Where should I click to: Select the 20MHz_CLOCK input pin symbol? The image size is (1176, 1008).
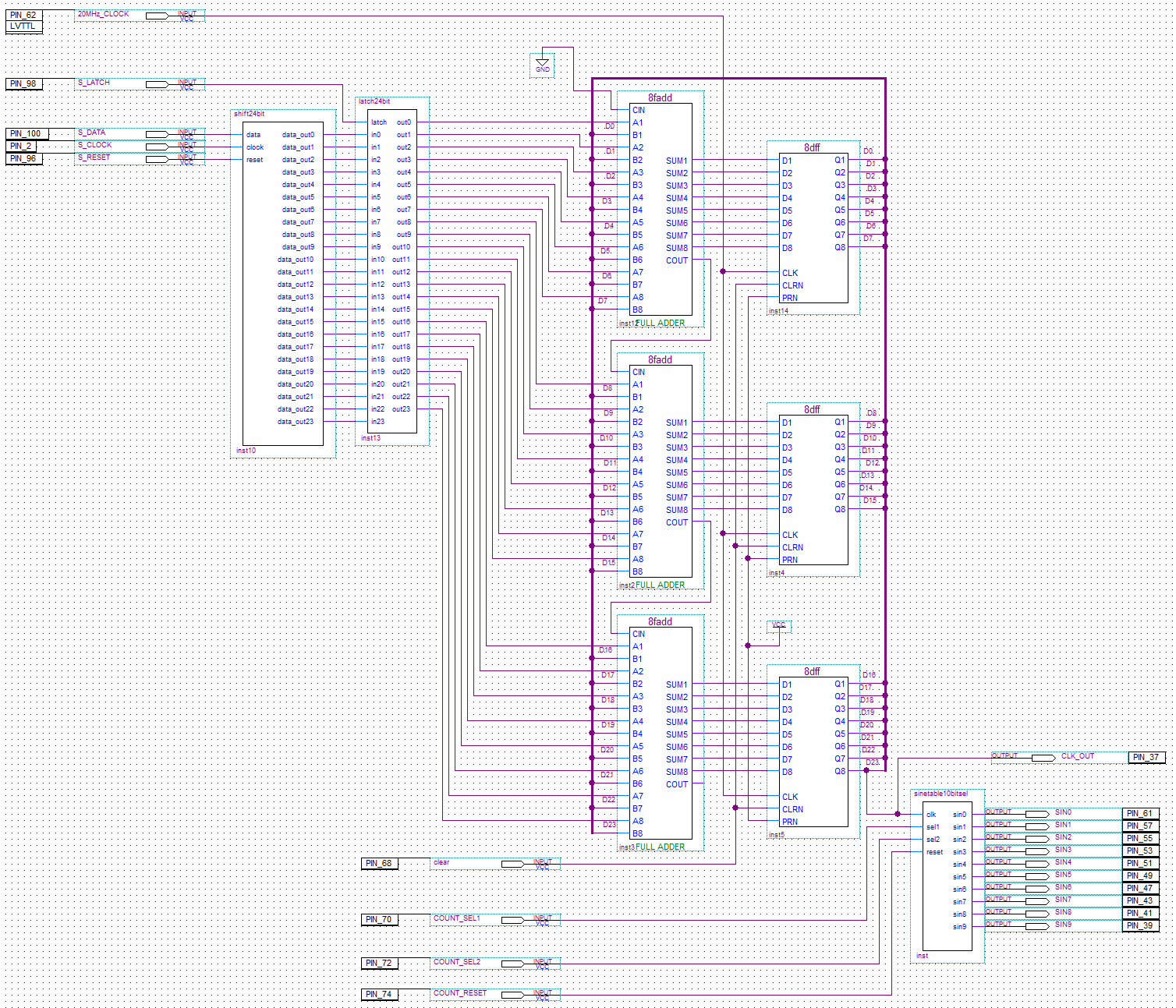pos(157,16)
